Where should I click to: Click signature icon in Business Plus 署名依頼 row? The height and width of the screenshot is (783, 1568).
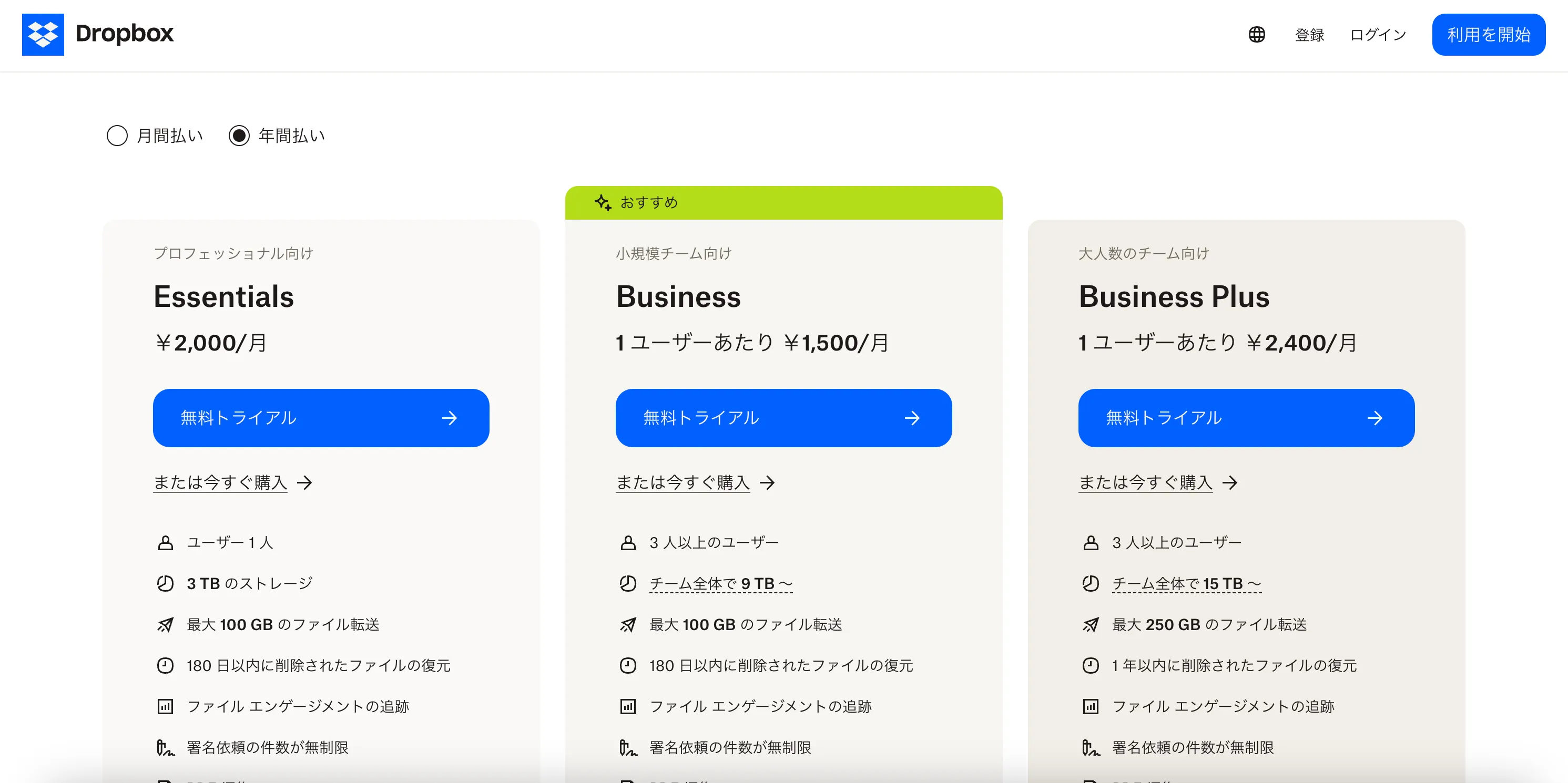tap(1090, 747)
